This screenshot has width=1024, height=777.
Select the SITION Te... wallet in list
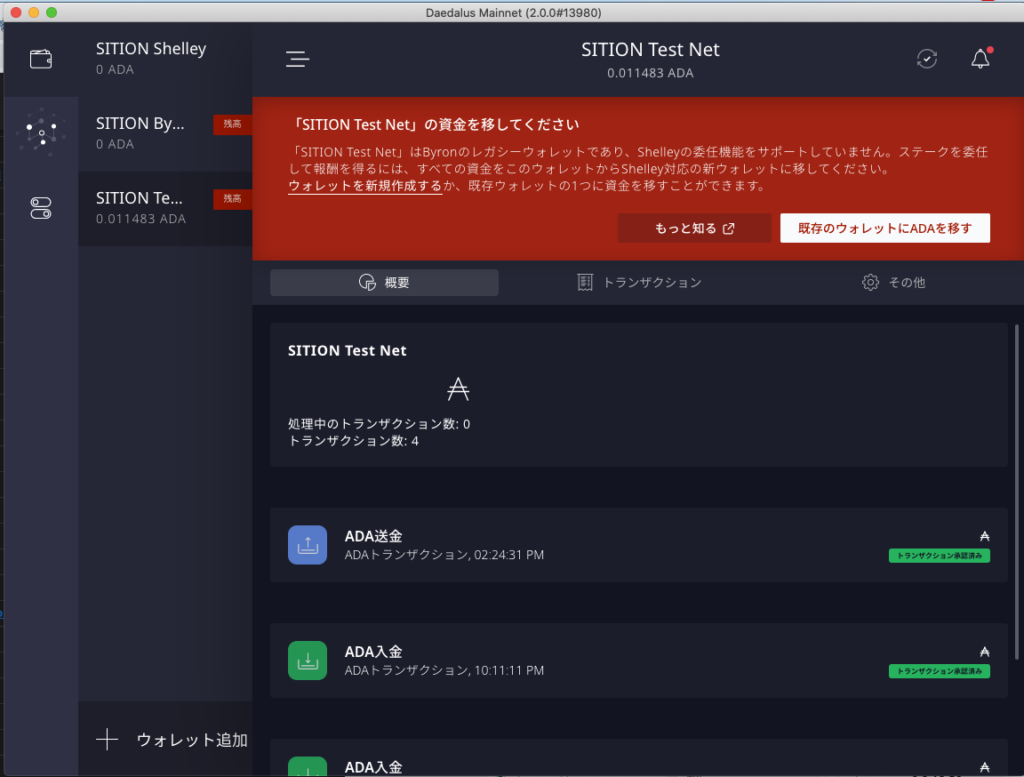165,208
